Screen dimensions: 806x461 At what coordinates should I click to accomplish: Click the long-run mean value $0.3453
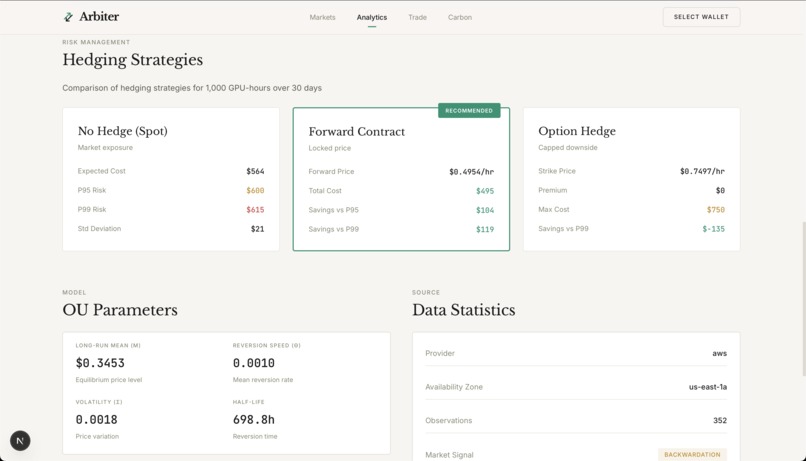100,363
